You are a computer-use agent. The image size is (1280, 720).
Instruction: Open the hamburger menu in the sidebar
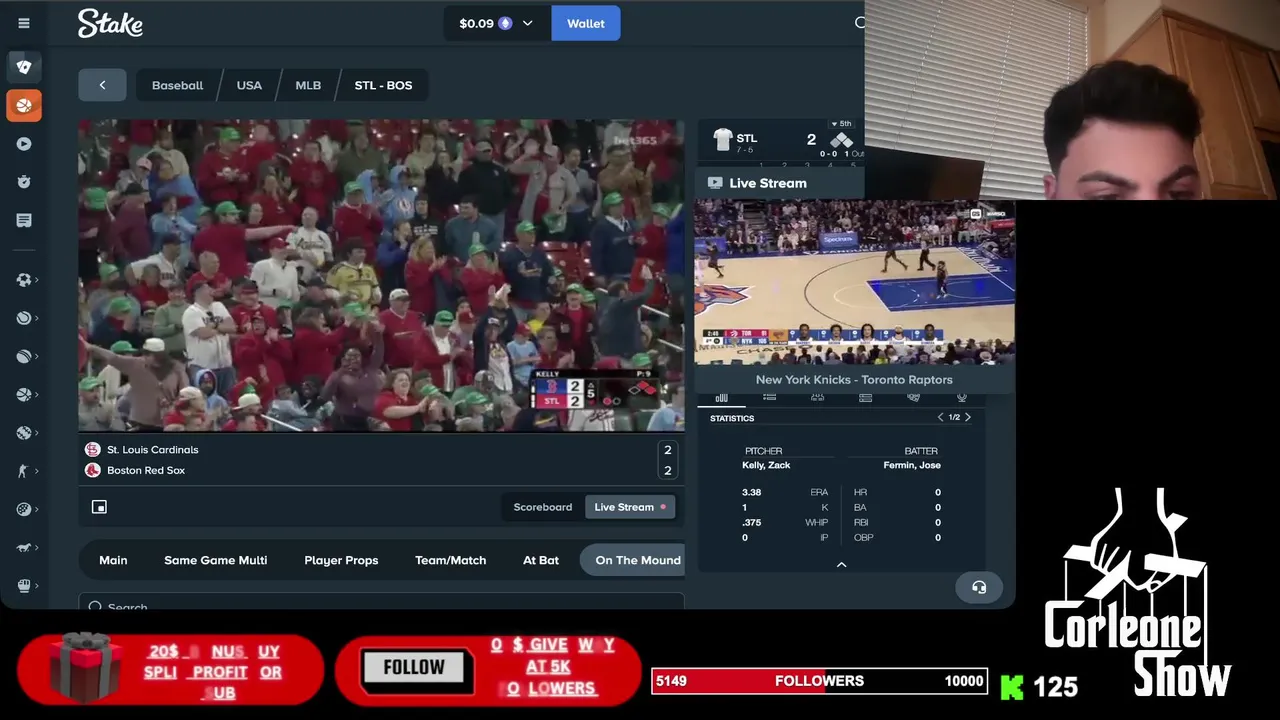24,23
